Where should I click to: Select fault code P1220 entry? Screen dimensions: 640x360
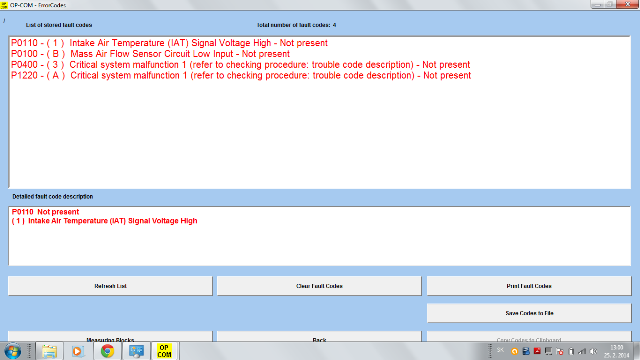241,76
